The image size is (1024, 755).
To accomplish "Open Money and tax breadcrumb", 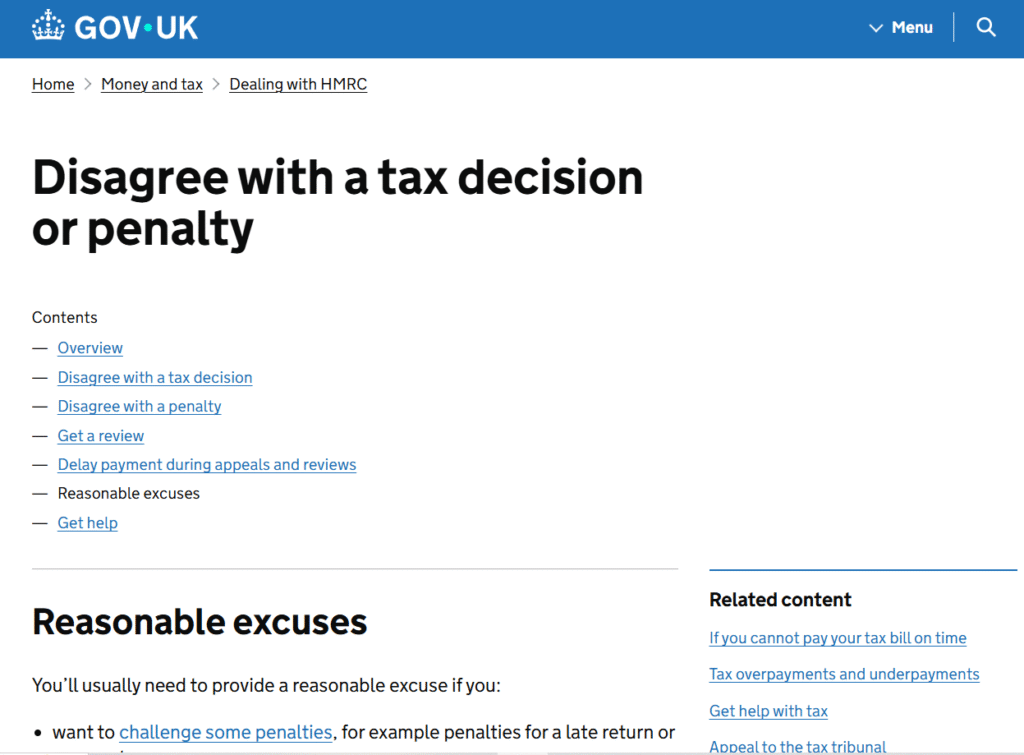I will tap(152, 85).
